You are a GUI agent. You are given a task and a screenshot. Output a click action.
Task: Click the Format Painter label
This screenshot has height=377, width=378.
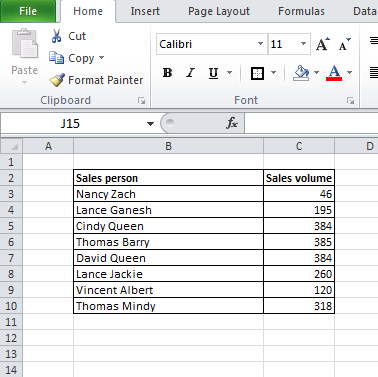(106, 80)
